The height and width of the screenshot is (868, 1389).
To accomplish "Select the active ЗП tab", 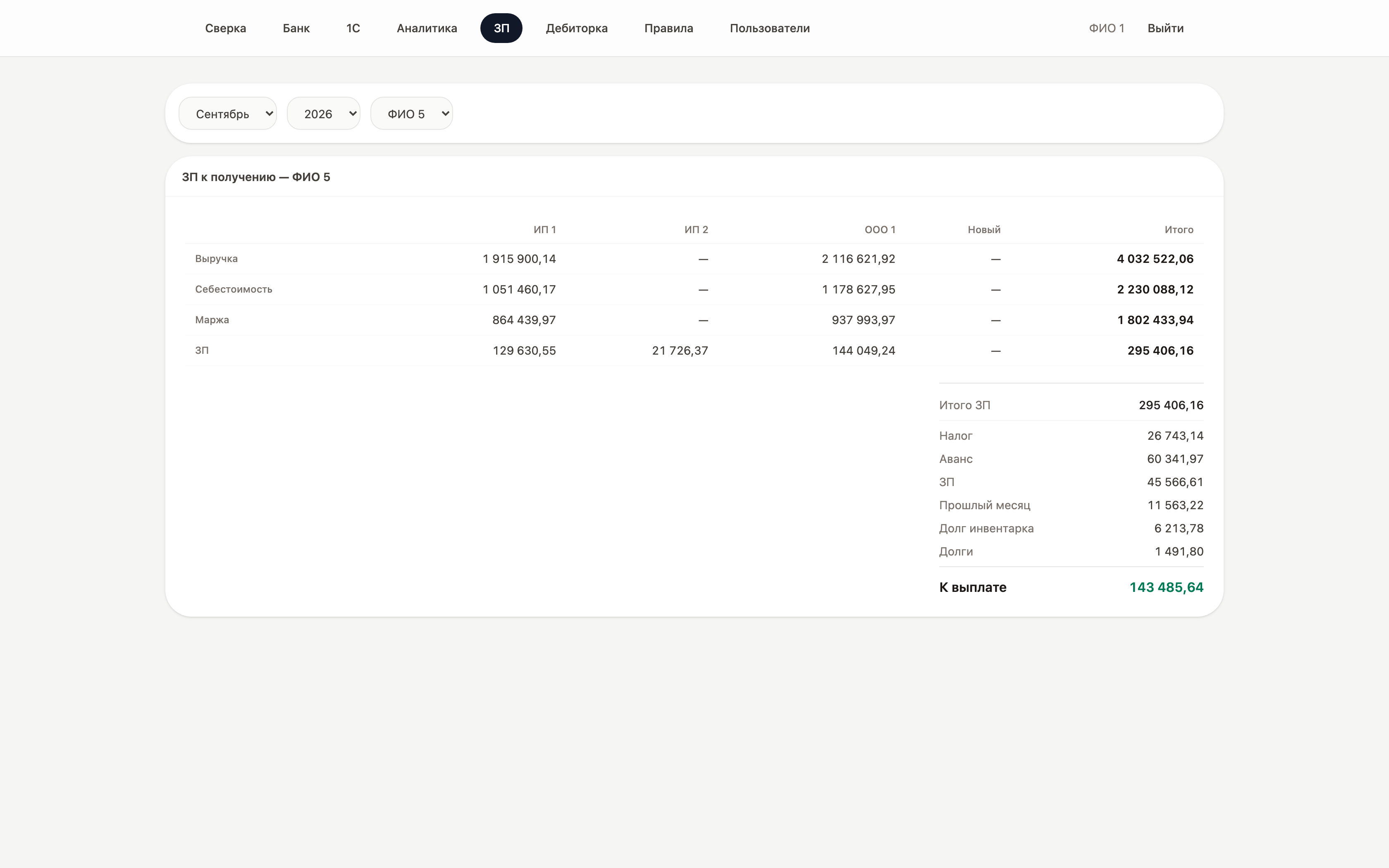I will point(501,28).
